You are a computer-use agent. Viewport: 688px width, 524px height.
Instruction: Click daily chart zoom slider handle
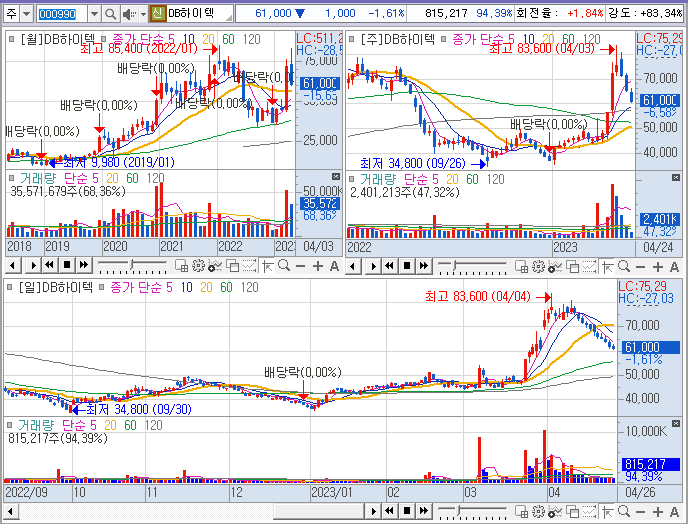[459, 510]
